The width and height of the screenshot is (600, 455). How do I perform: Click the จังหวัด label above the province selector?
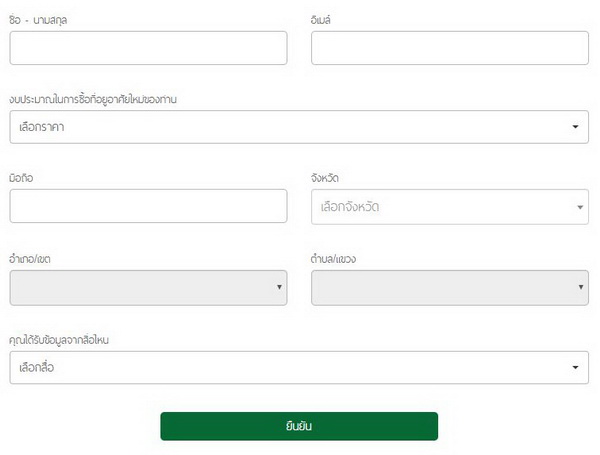(x=325, y=178)
